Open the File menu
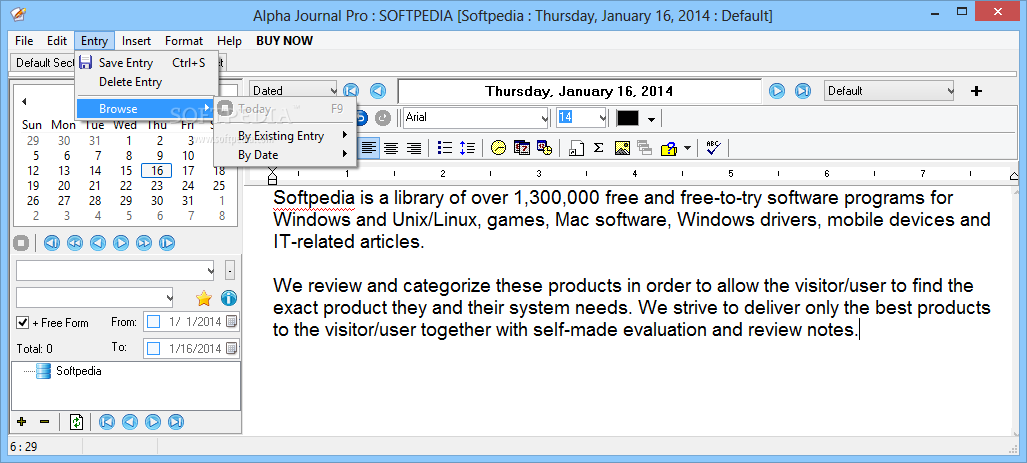1027x463 pixels. point(24,41)
